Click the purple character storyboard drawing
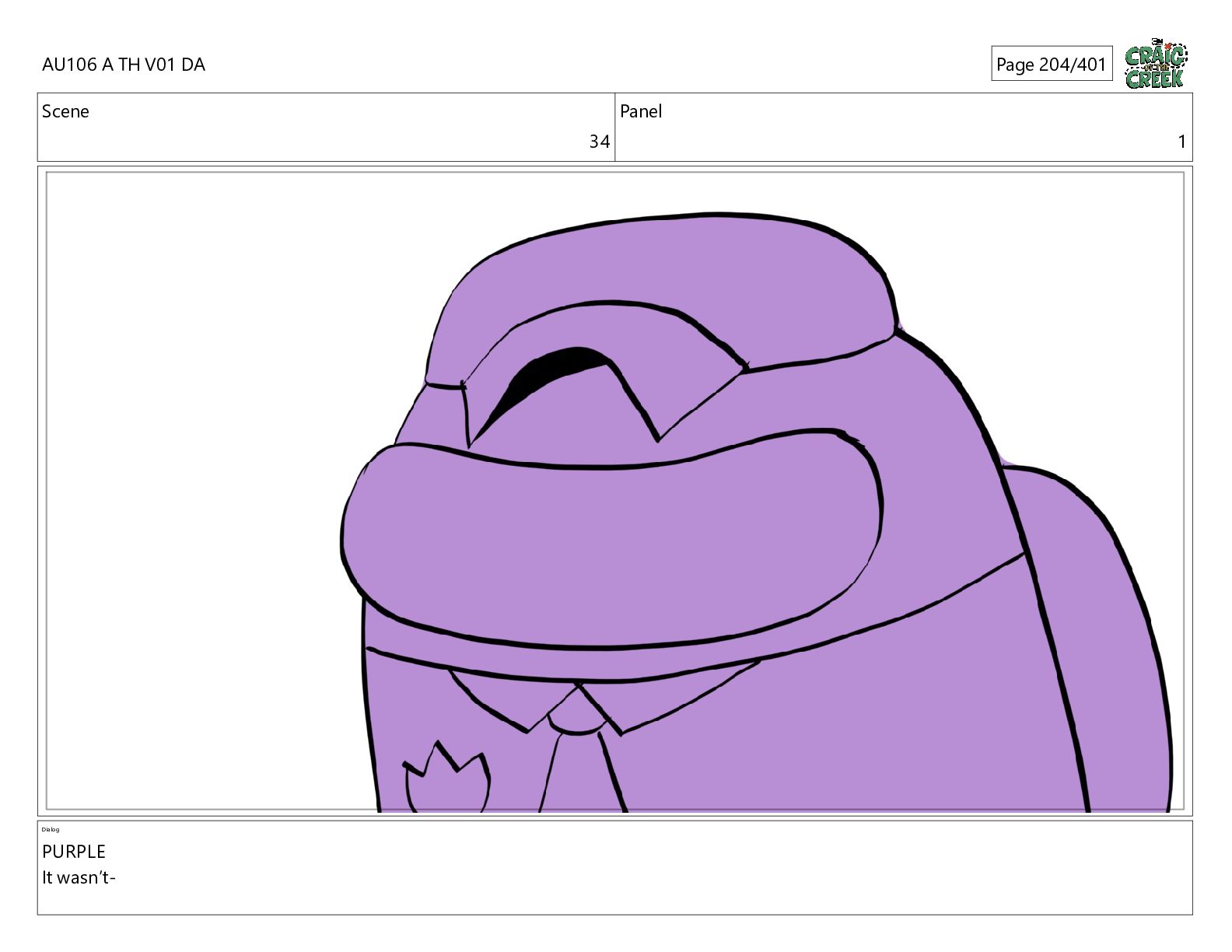1232x952 pixels. (x=756, y=512)
